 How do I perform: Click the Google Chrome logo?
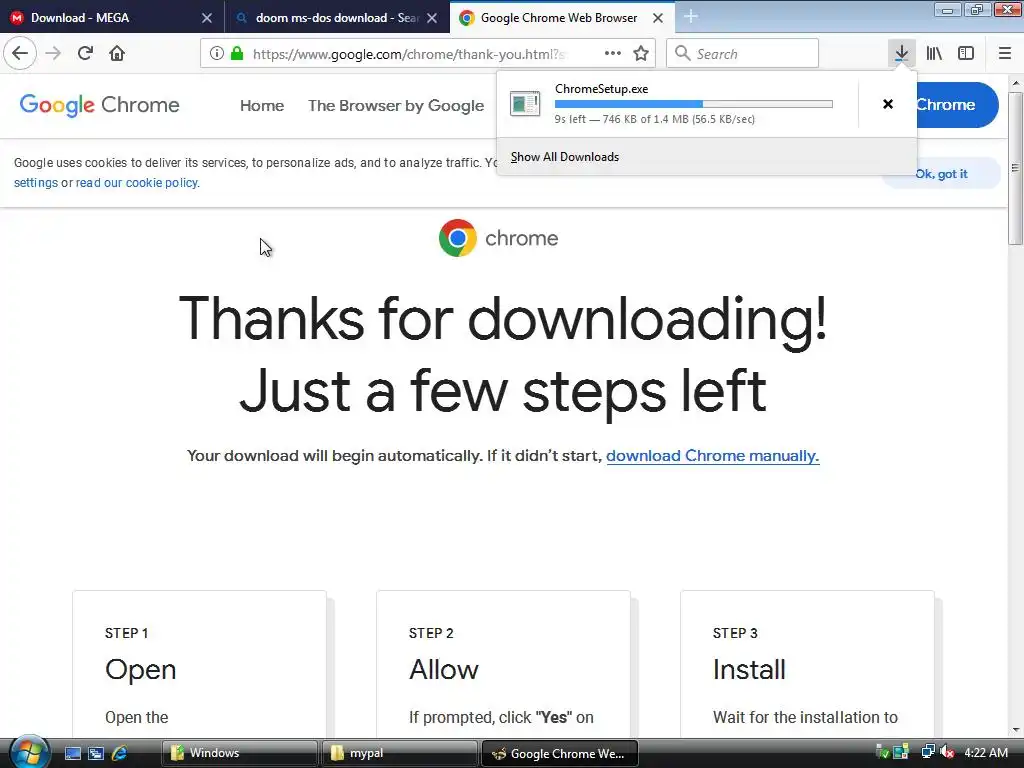coord(99,105)
